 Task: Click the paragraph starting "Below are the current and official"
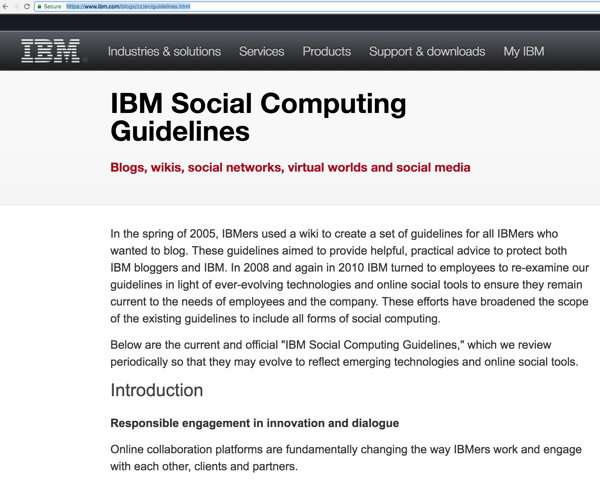pos(344,353)
